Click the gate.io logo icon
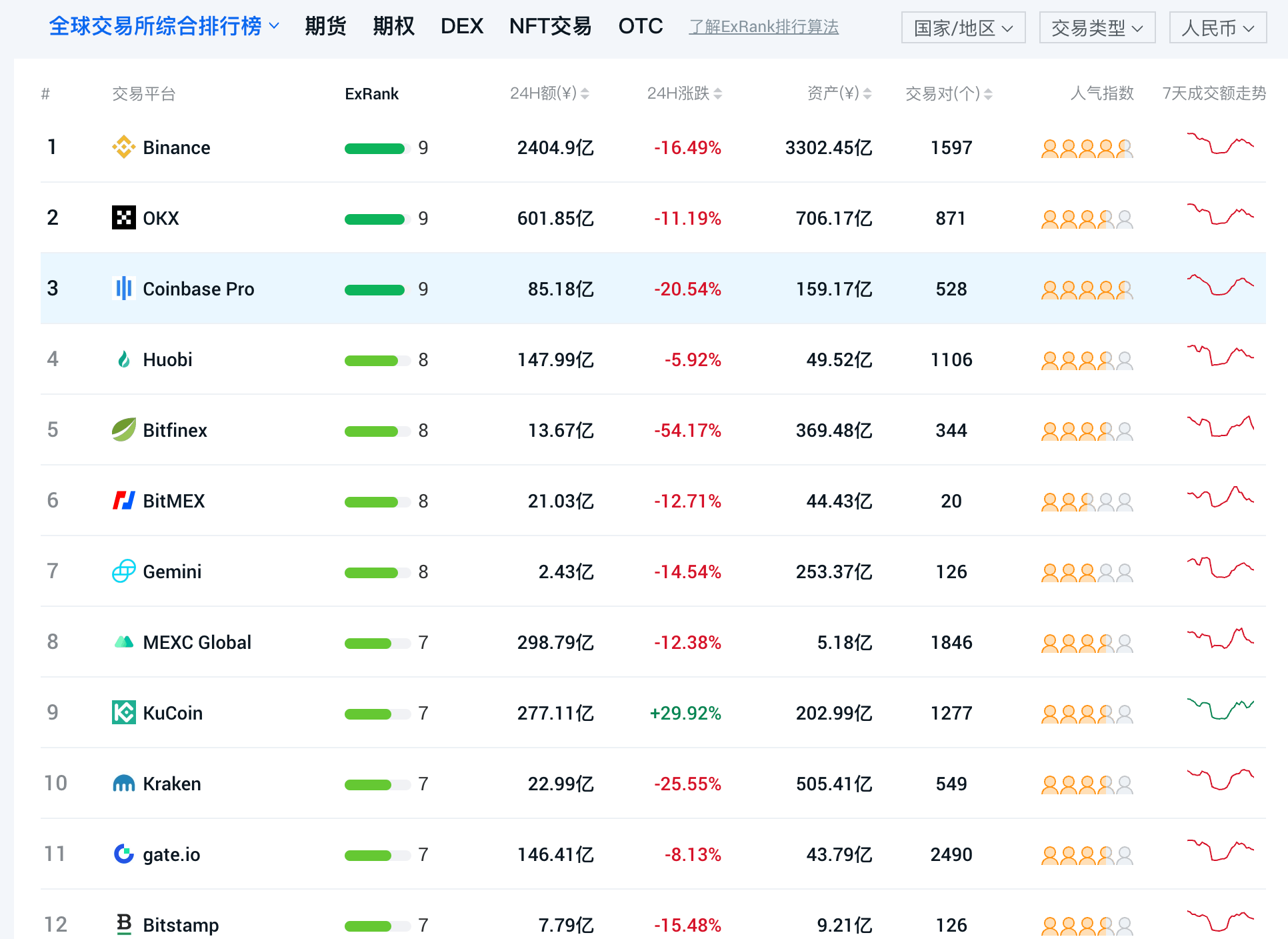 point(124,854)
